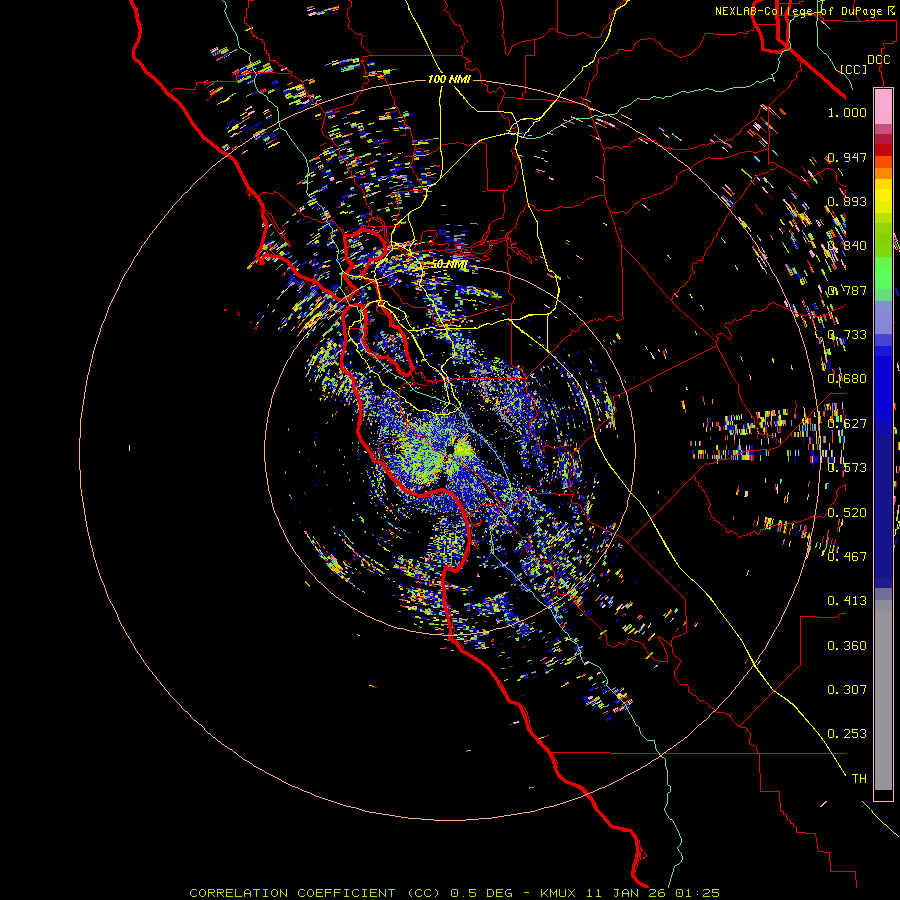The image size is (900, 900).
Task: Pick the pink top segment of color bar
Action: pyautogui.click(x=883, y=106)
